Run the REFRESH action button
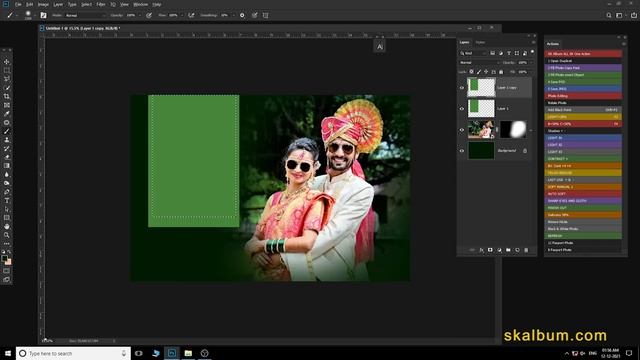The image size is (640, 360). pos(583,236)
